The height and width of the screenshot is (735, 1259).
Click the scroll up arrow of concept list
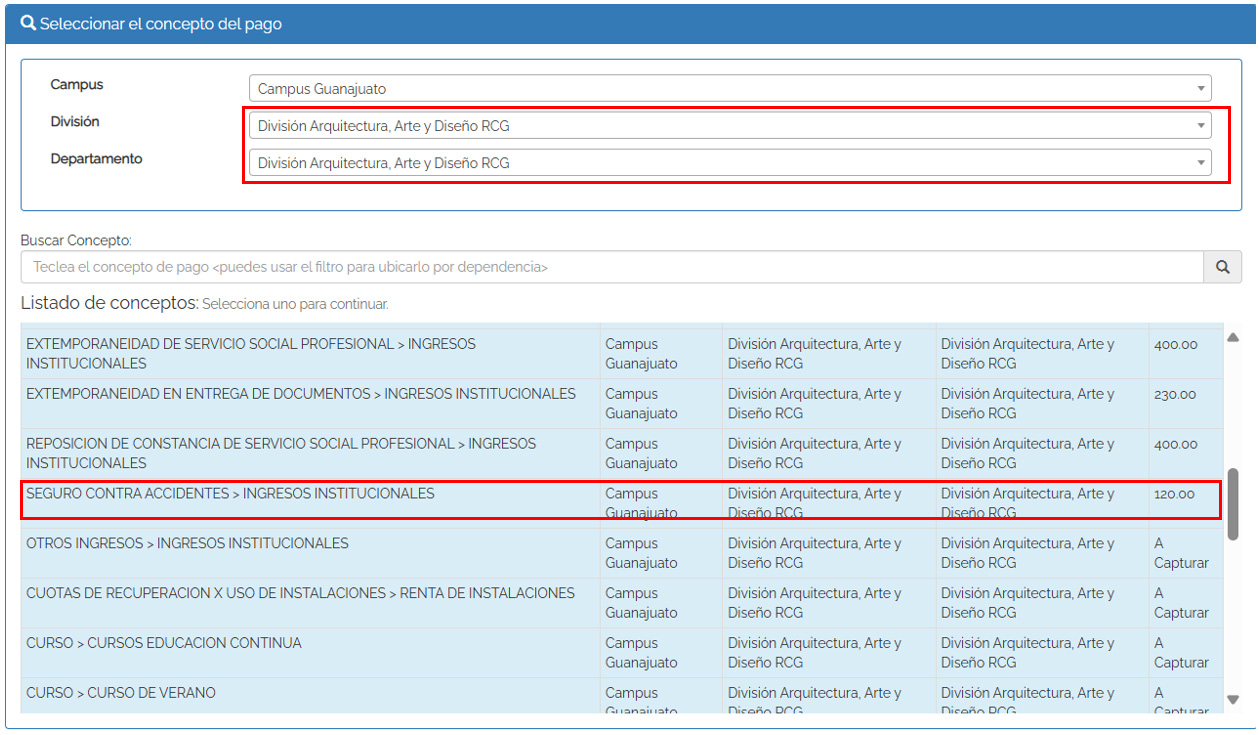click(x=1233, y=338)
